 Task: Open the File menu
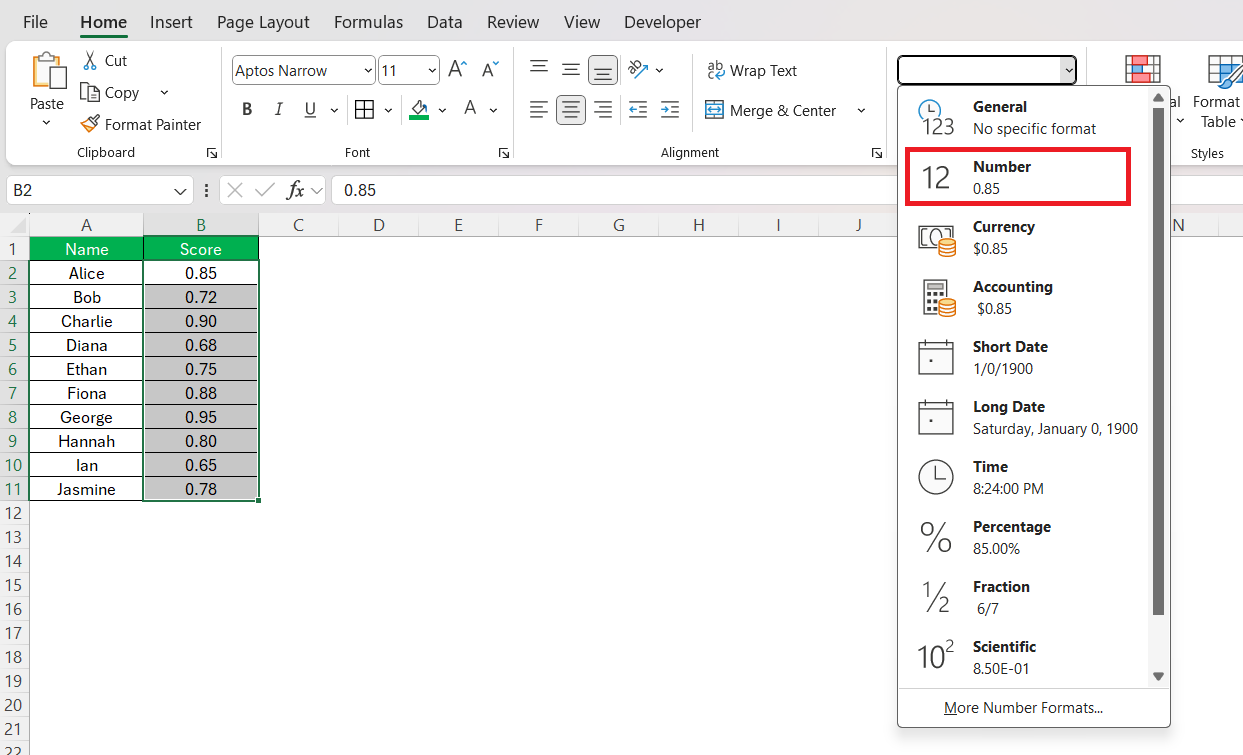click(x=35, y=21)
